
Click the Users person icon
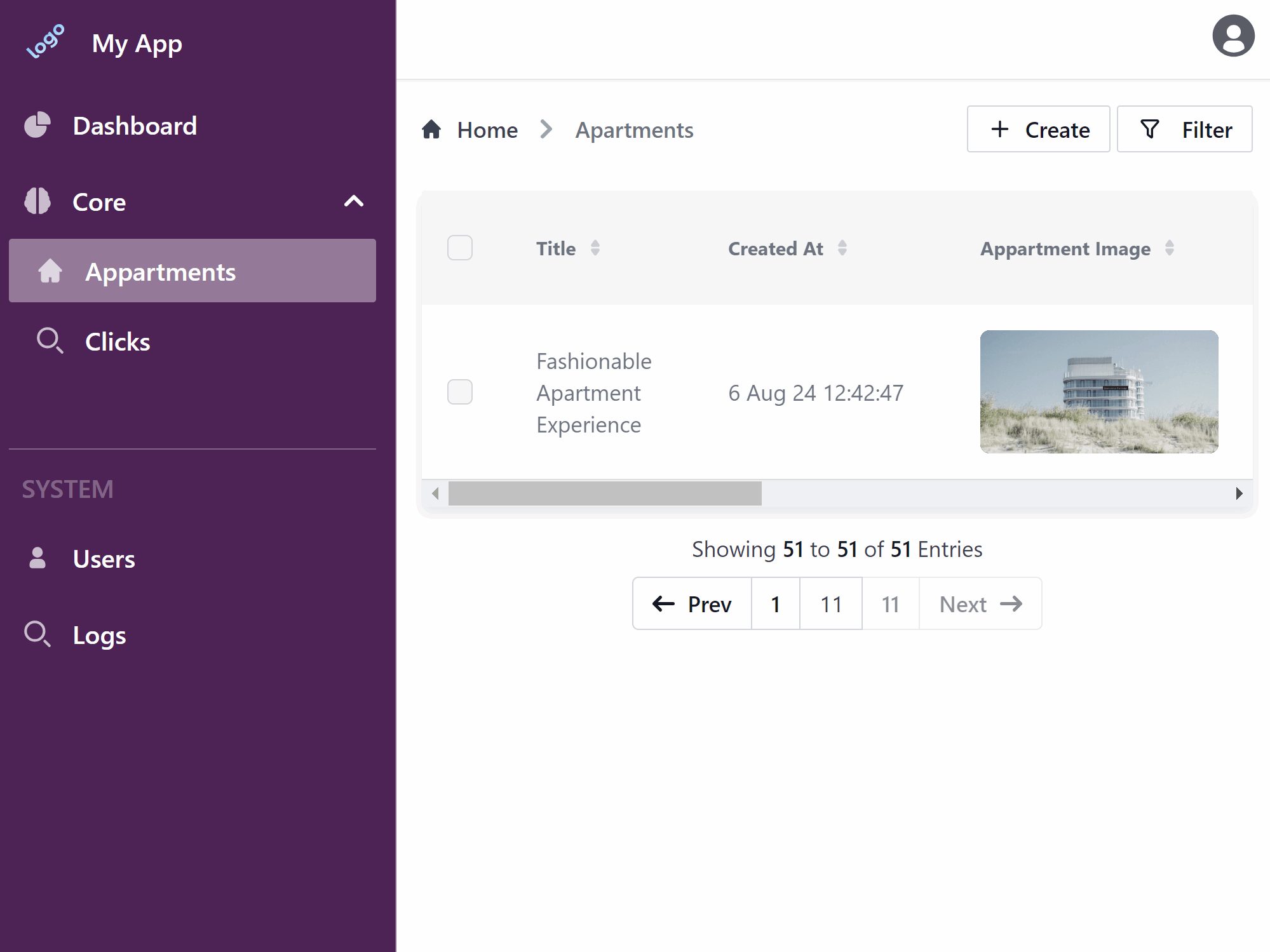[37, 558]
